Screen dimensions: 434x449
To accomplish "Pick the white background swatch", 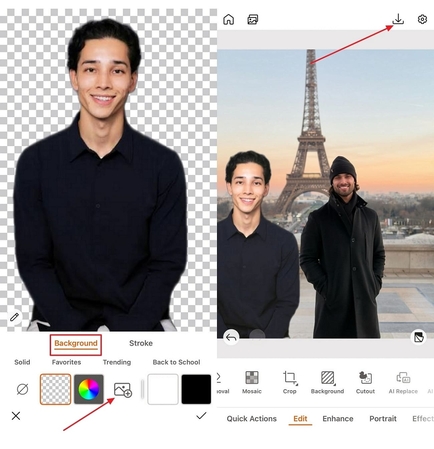I will click(x=163, y=389).
